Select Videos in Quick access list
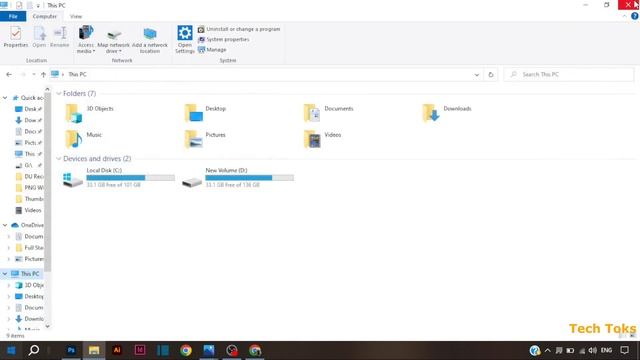The width and height of the screenshot is (640, 360). click(x=28, y=211)
